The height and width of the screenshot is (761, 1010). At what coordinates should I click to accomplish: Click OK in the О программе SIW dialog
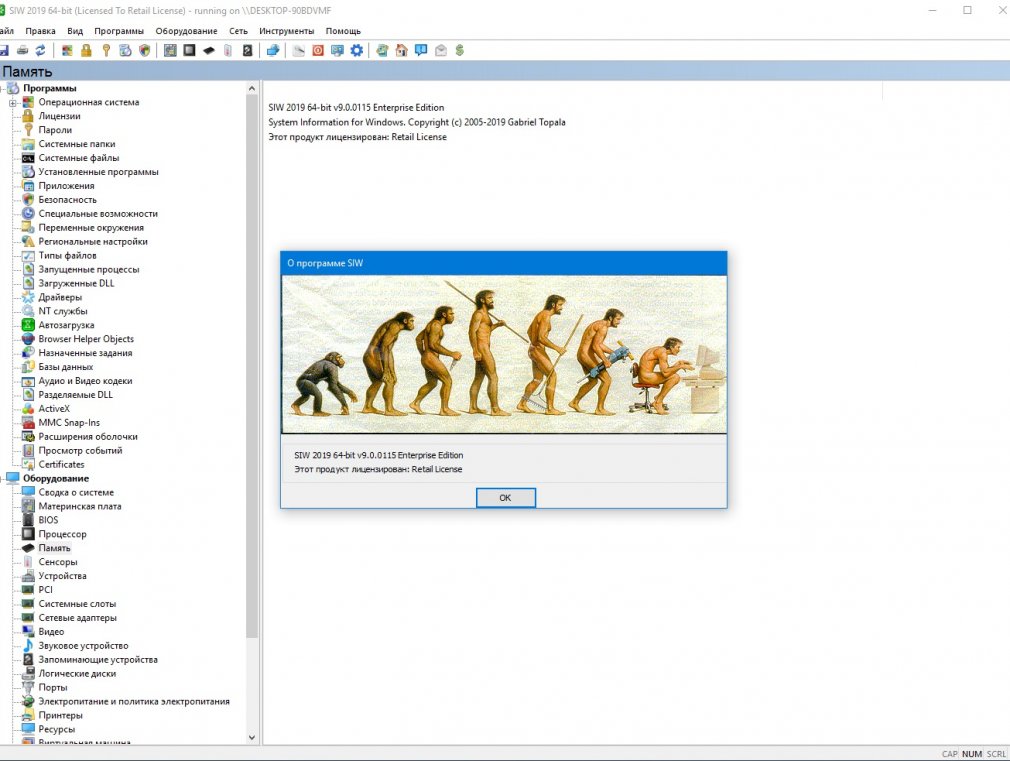point(506,497)
